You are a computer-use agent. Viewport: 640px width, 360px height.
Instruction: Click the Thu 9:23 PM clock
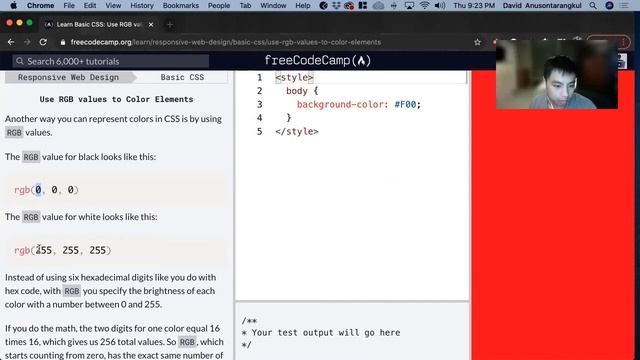point(474,5)
